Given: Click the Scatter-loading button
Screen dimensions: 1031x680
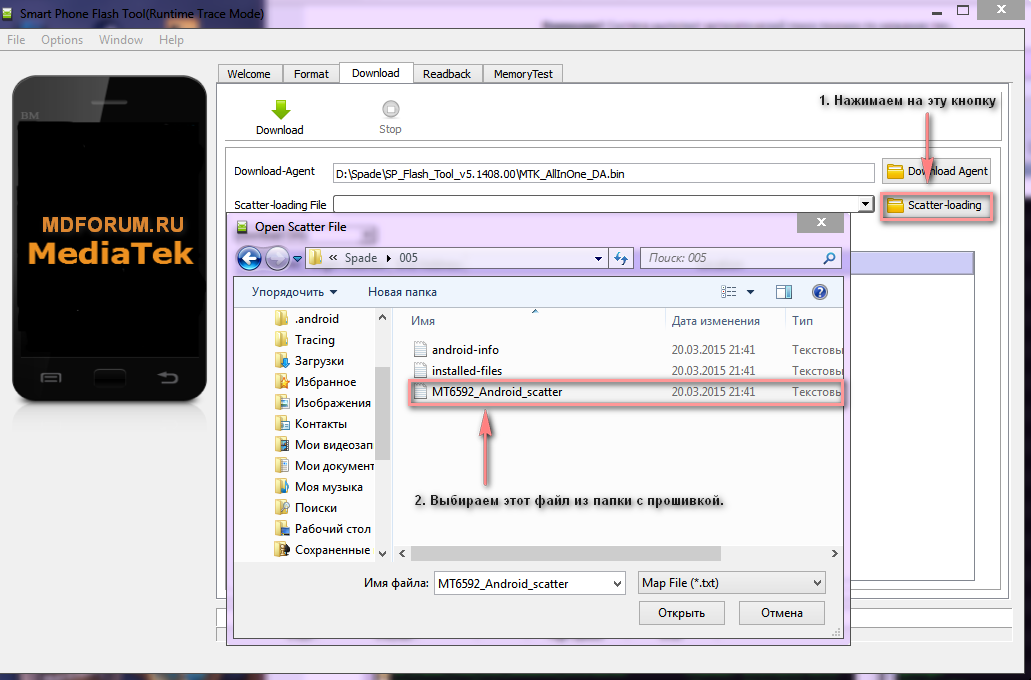Looking at the screenshot, I should [x=936, y=205].
